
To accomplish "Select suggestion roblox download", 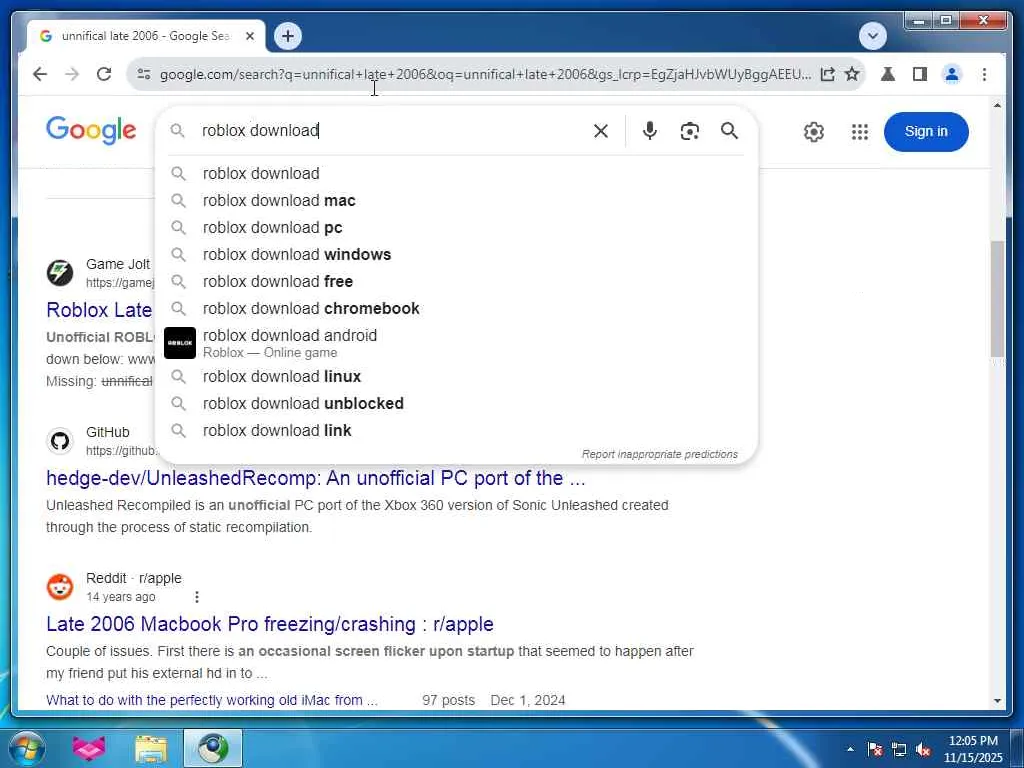I will pyautogui.click(x=456, y=174).
